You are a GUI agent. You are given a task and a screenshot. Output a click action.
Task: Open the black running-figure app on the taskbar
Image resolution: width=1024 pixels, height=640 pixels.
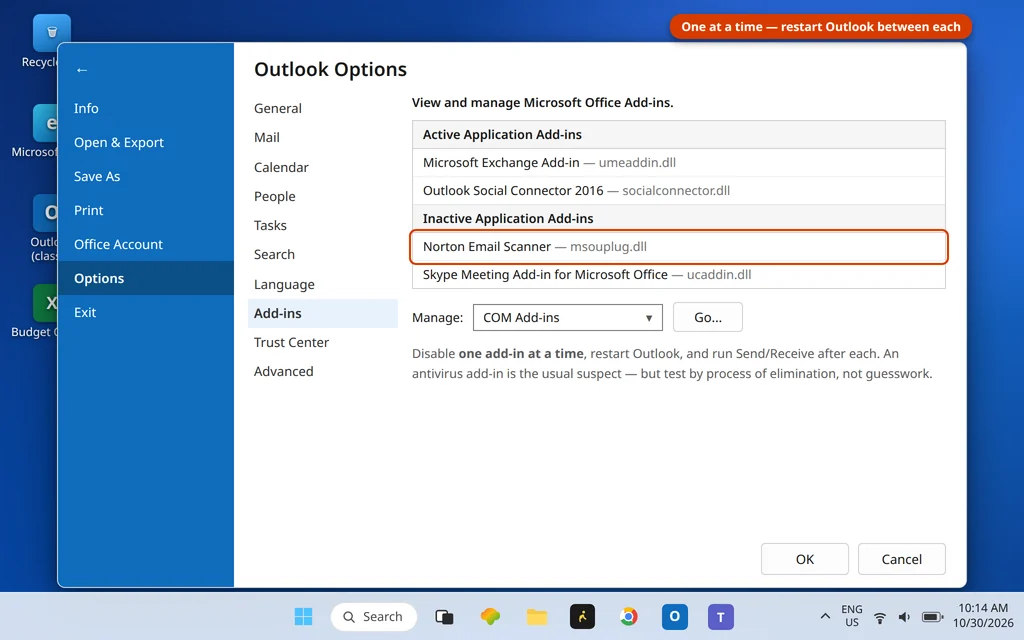[582, 616]
